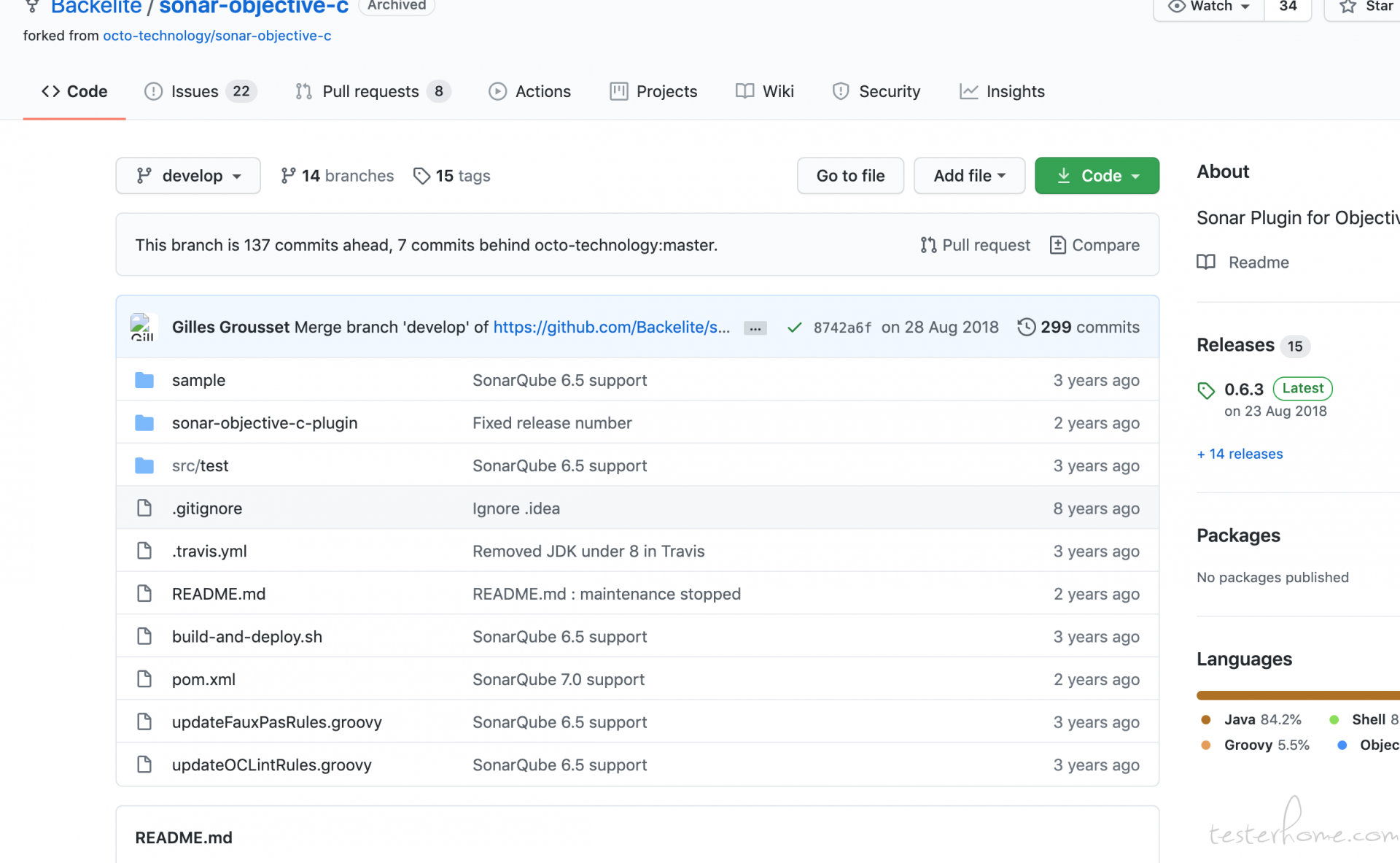Open the sonar-objective-c-plugin folder
Screen dimensions: 1400x863
(x=265, y=423)
